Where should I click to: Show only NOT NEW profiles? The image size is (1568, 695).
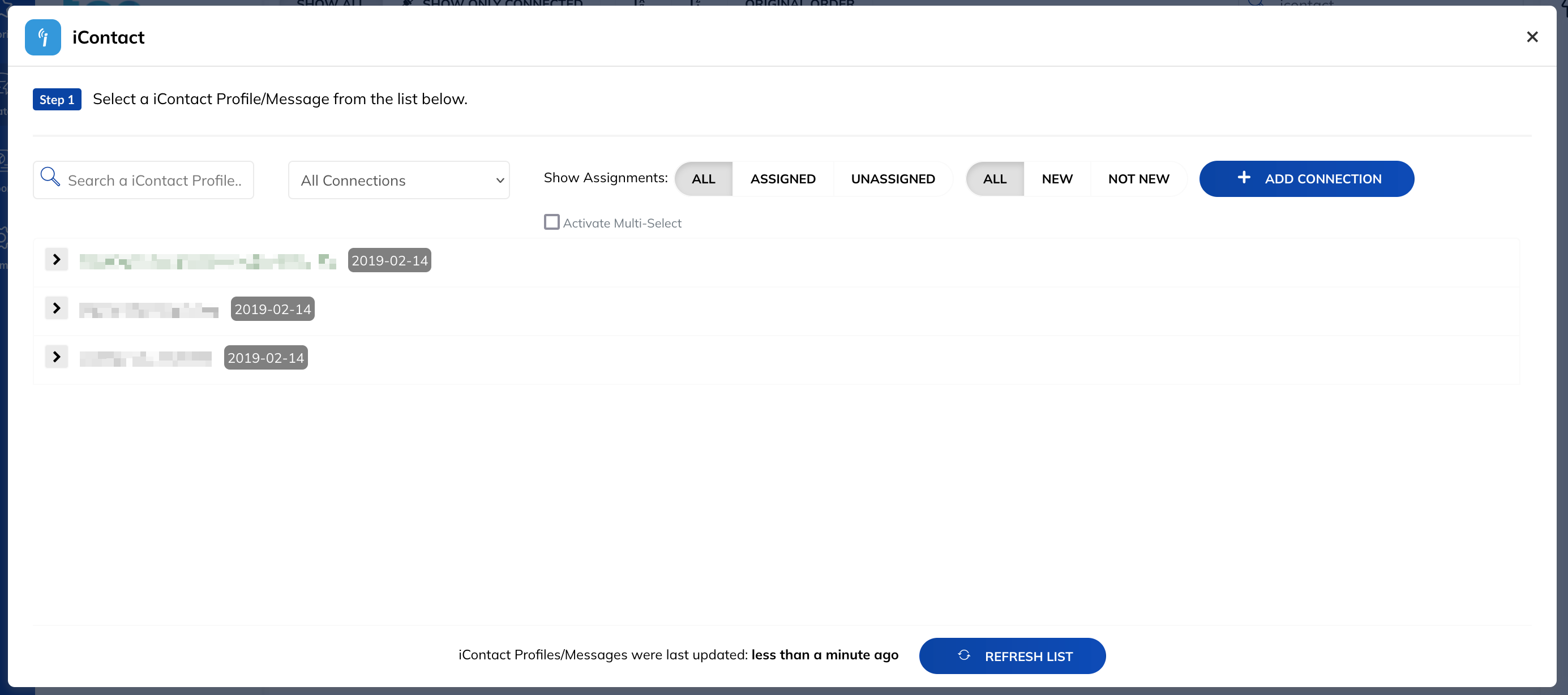(x=1138, y=179)
